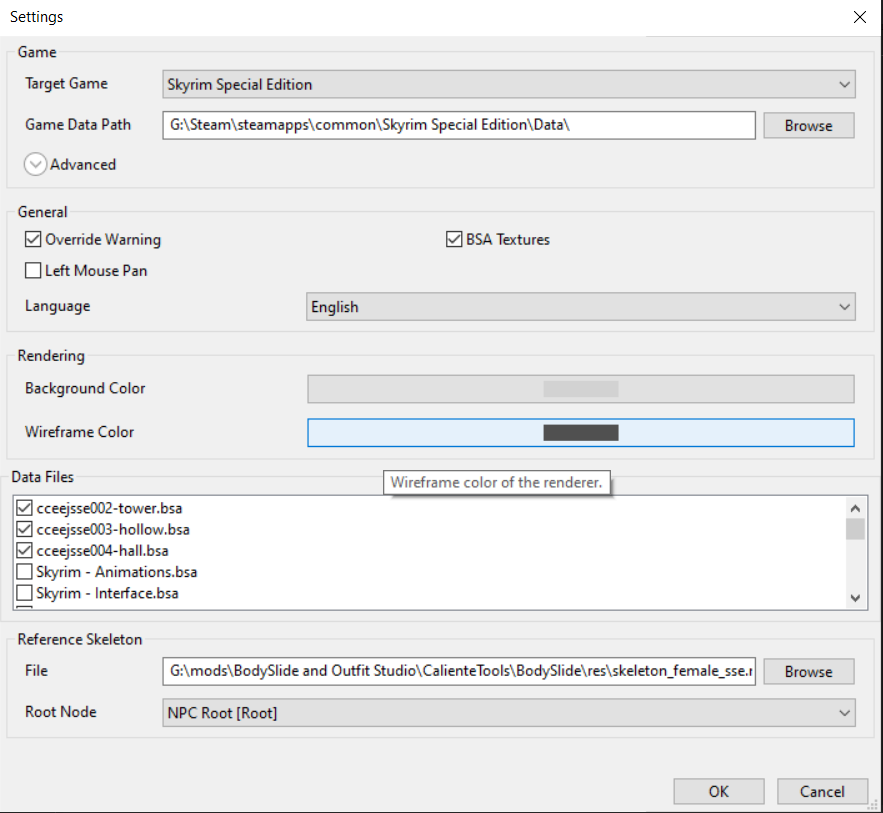The image size is (883, 813).
Task: Close the Settings window
Action: (x=859, y=17)
